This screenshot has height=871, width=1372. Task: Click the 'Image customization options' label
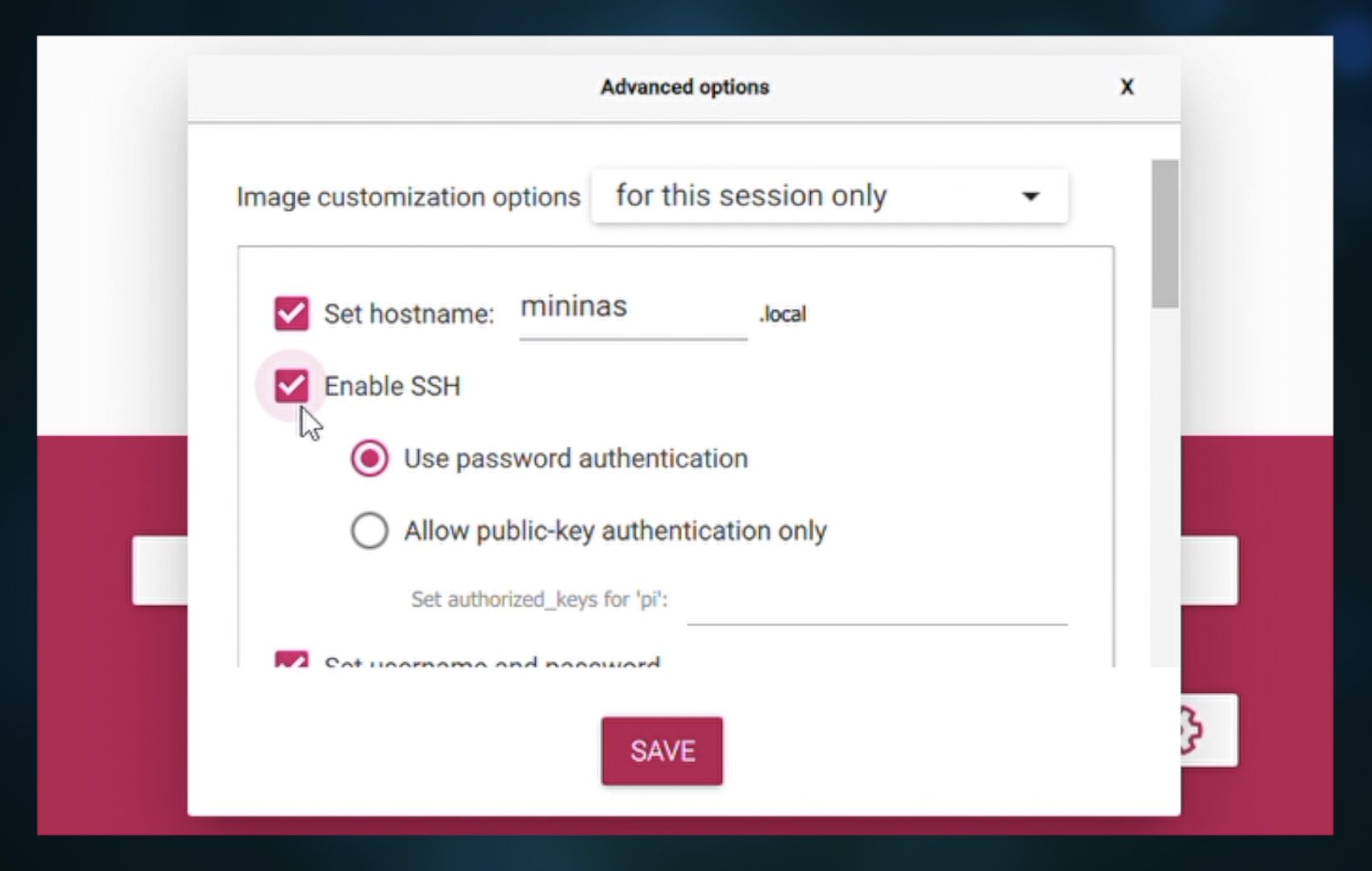(x=408, y=197)
